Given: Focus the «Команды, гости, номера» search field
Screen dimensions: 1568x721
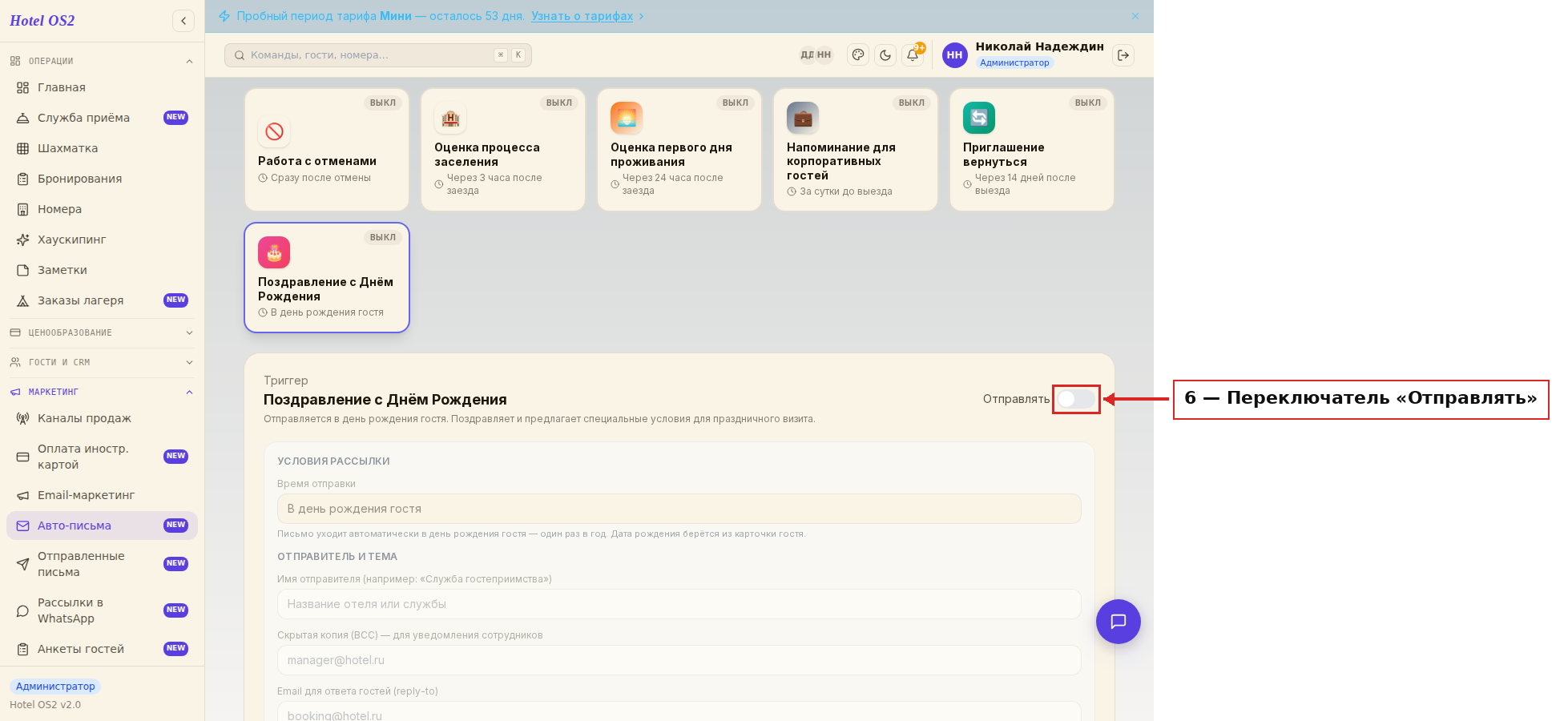Looking at the screenshot, I should click(x=378, y=55).
